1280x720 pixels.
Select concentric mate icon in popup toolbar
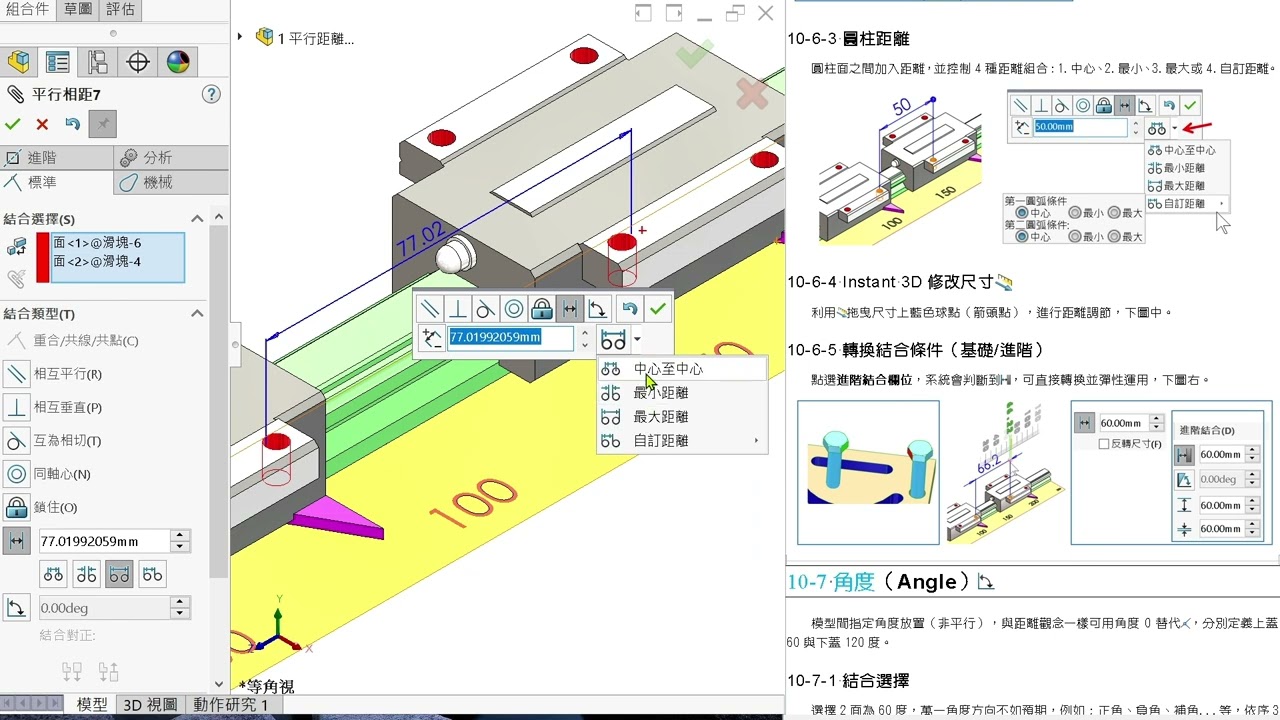[x=513, y=309]
